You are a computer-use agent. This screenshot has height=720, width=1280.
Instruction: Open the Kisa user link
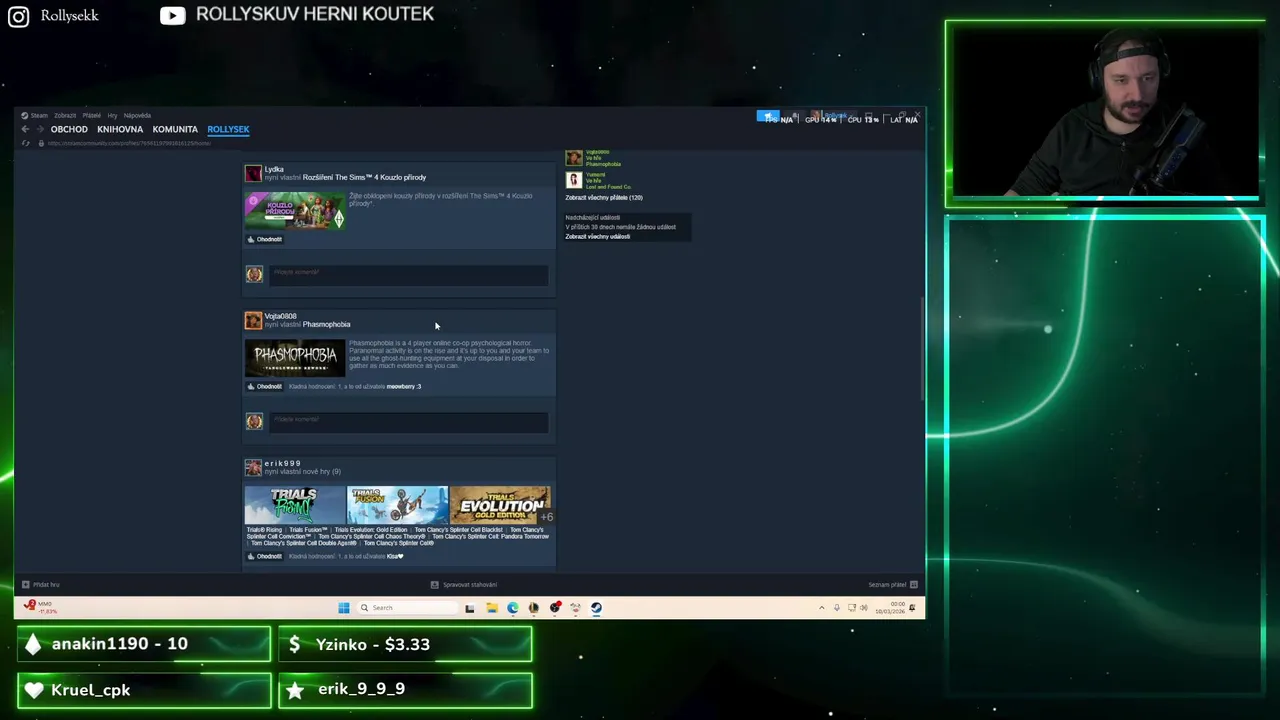click(395, 556)
